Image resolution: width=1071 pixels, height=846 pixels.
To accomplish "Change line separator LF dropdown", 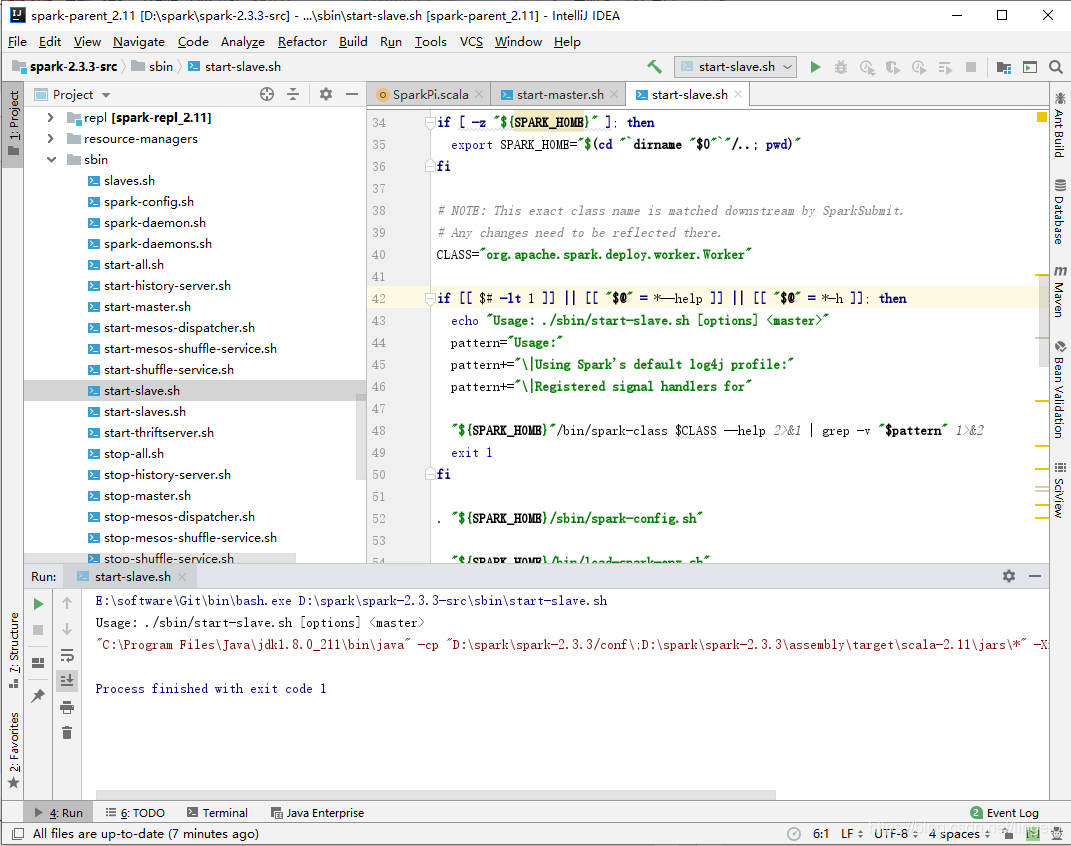I will [852, 834].
